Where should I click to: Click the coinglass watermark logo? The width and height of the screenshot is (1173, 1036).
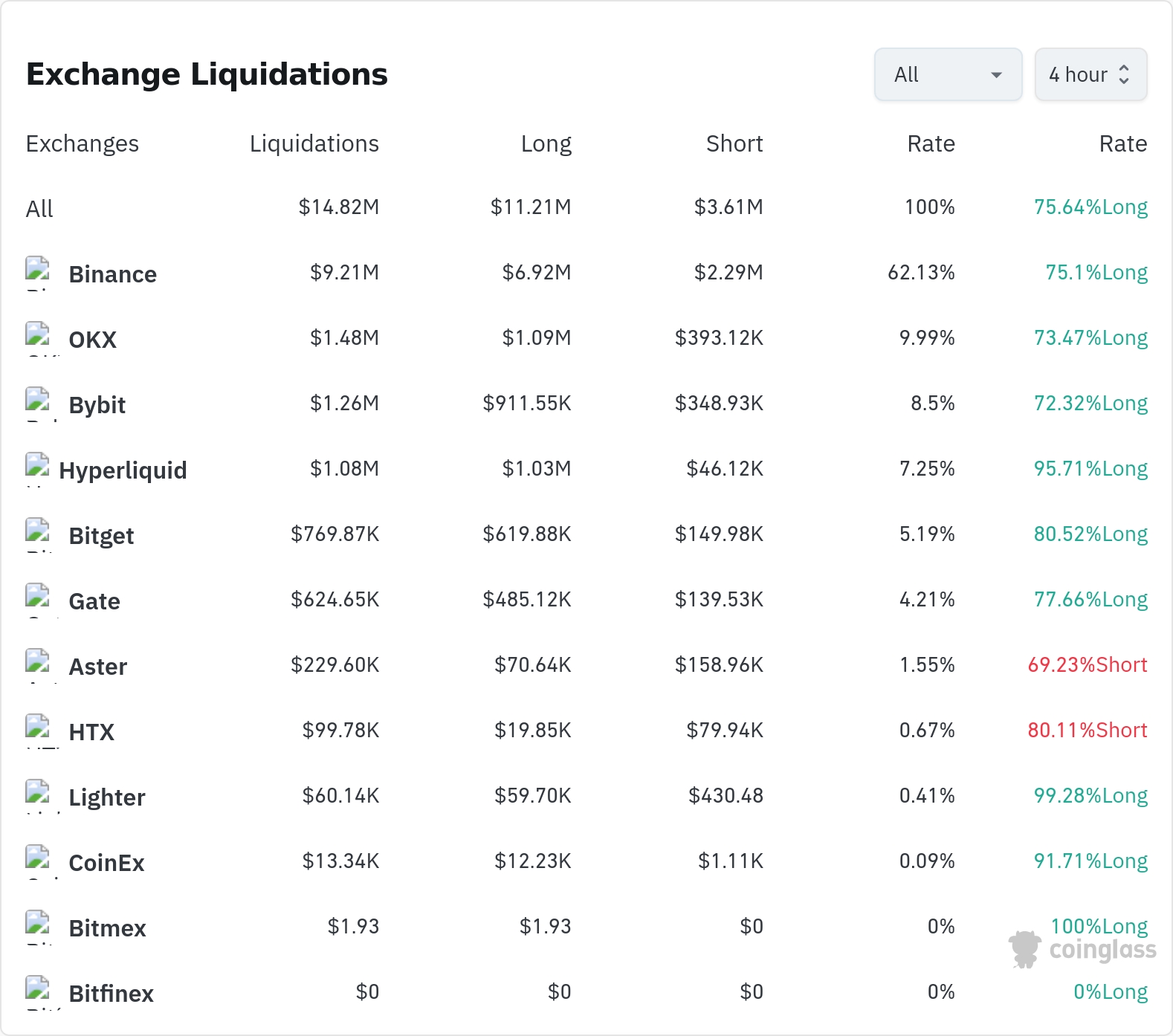click(x=1082, y=949)
